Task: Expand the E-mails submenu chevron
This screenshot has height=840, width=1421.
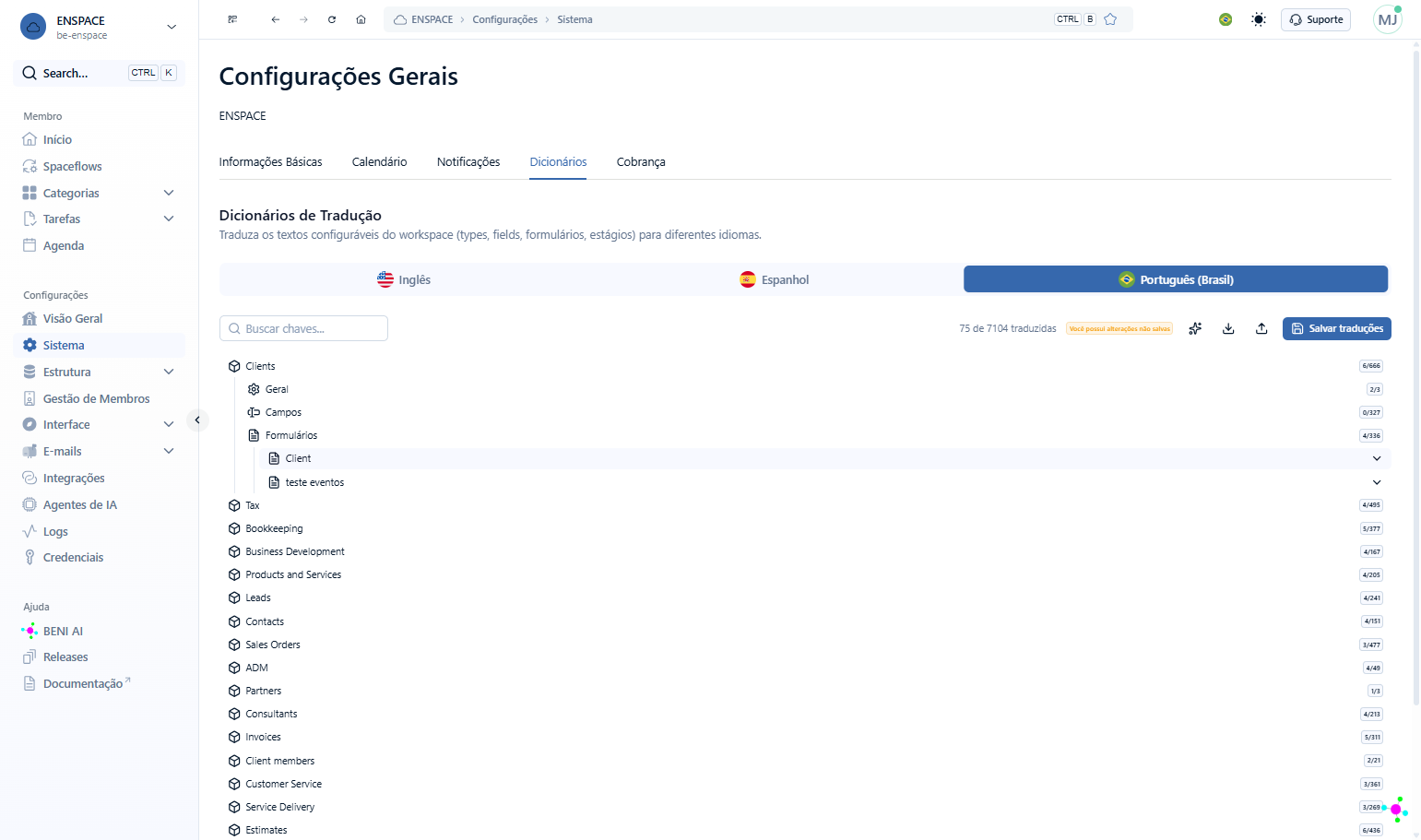Action: (169, 452)
